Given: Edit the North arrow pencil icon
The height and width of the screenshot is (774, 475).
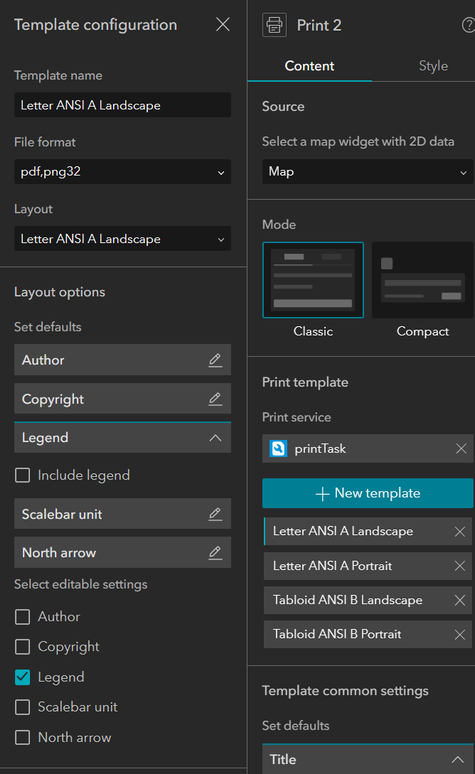Looking at the screenshot, I should coord(215,552).
